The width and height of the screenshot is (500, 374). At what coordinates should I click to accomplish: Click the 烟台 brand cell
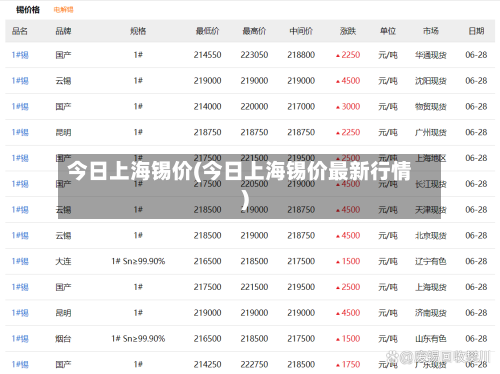(63, 339)
